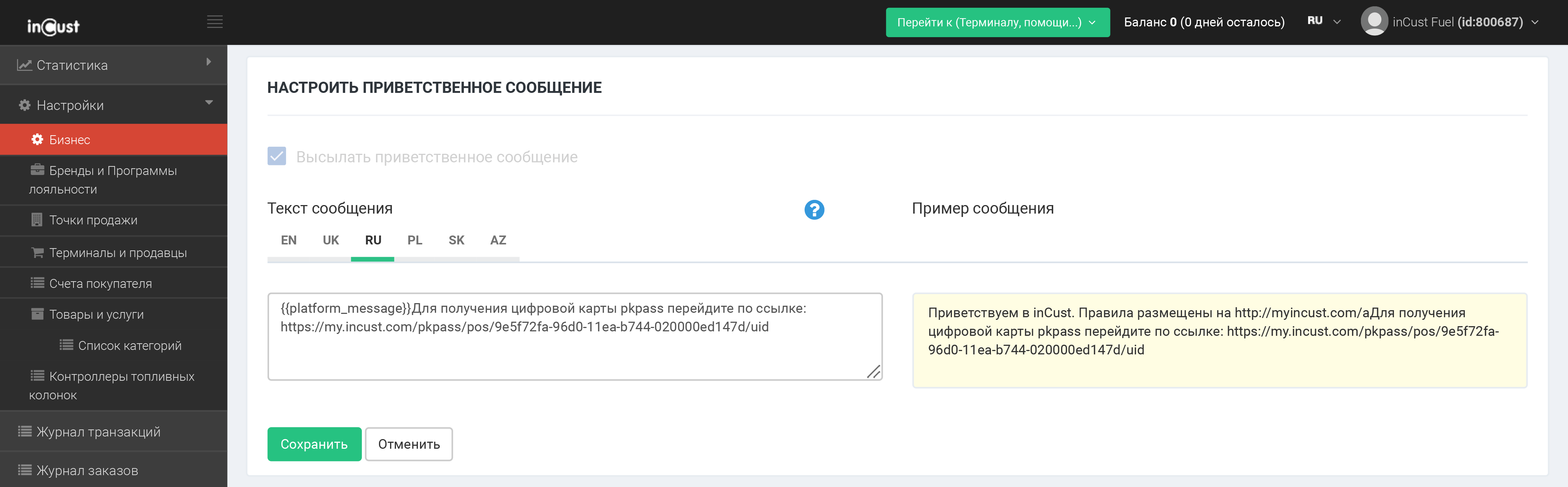Open Статистика via its chart icon
This screenshot has width=1568, height=487.
[x=24, y=65]
